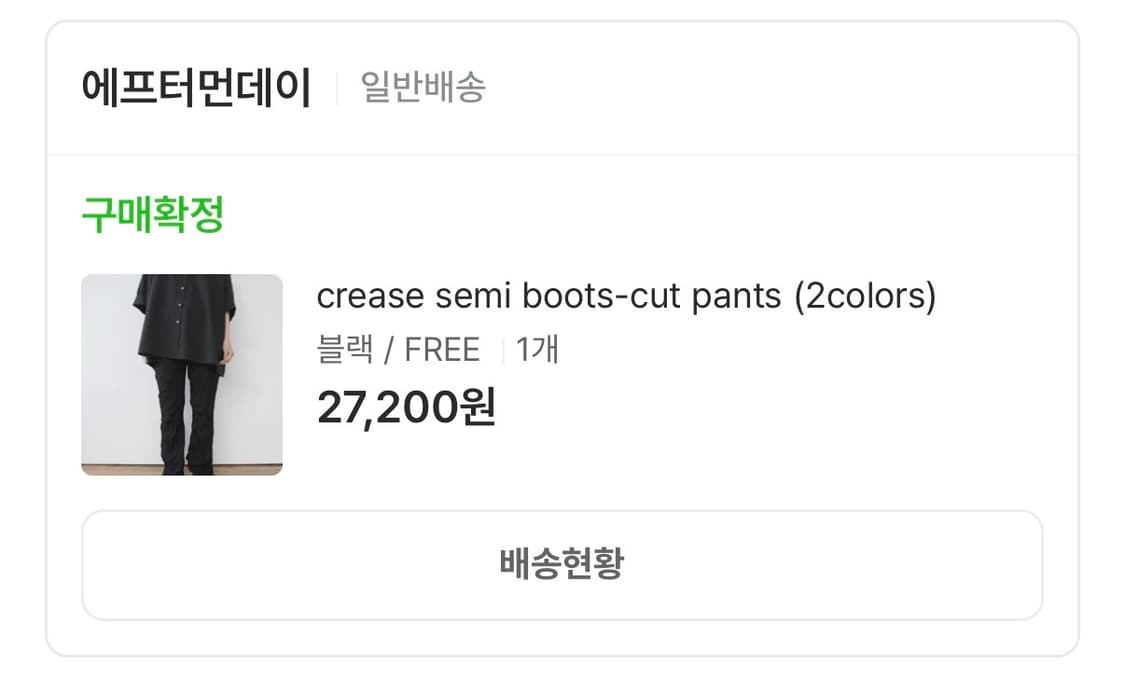This screenshot has width=1125, height=676.
Task: View the black pants image thumbnail
Action: coord(181,376)
